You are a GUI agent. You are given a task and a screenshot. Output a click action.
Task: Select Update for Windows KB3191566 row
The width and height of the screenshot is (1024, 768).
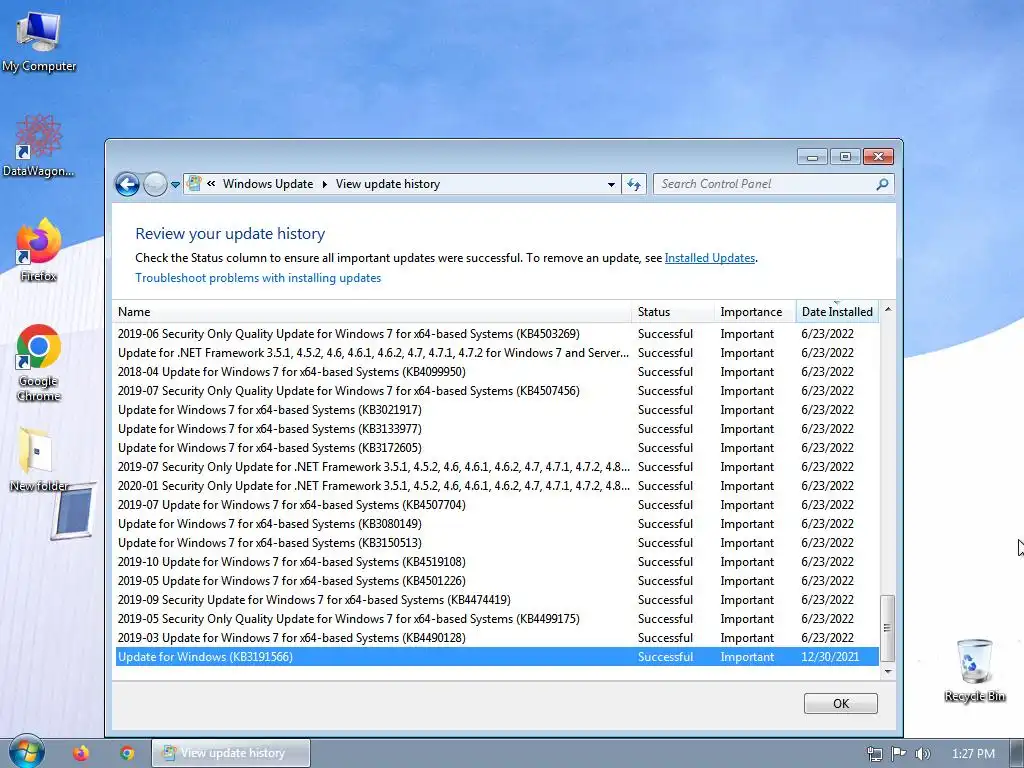pyautogui.click(x=497, y=657)
